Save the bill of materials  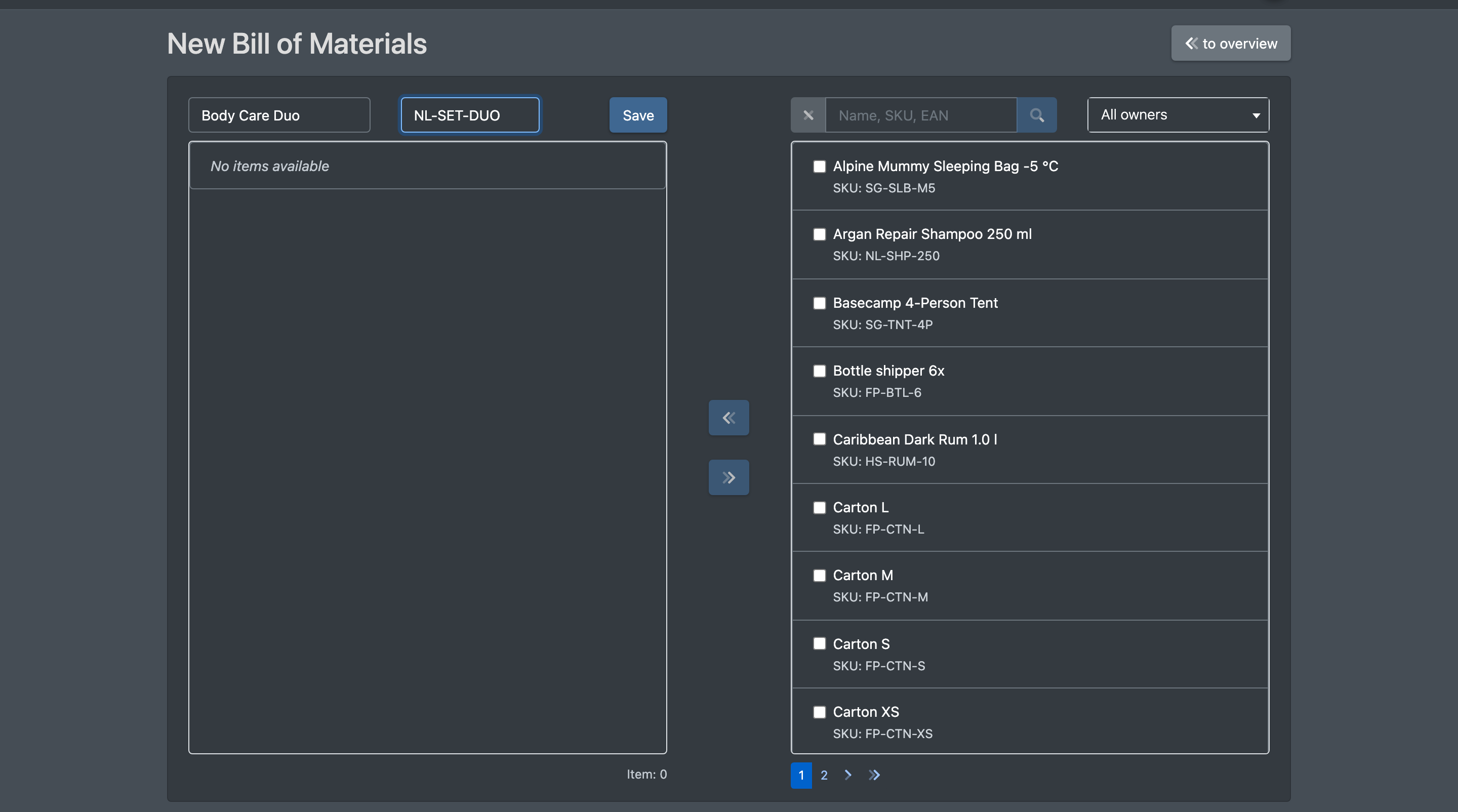pyautogui.click(x=638, y=115)
